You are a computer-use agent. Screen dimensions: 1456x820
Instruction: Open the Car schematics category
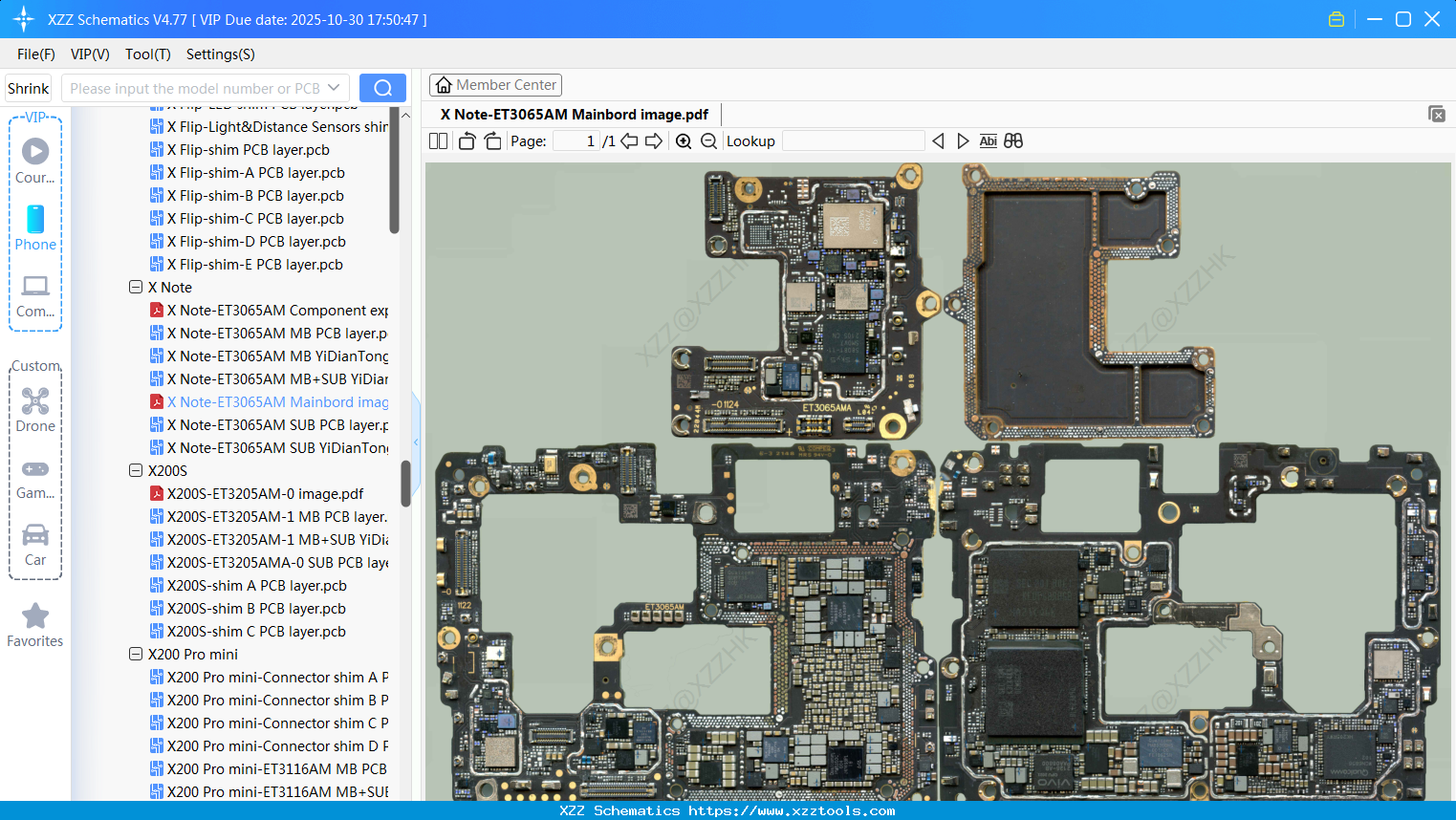click(34, 545)
